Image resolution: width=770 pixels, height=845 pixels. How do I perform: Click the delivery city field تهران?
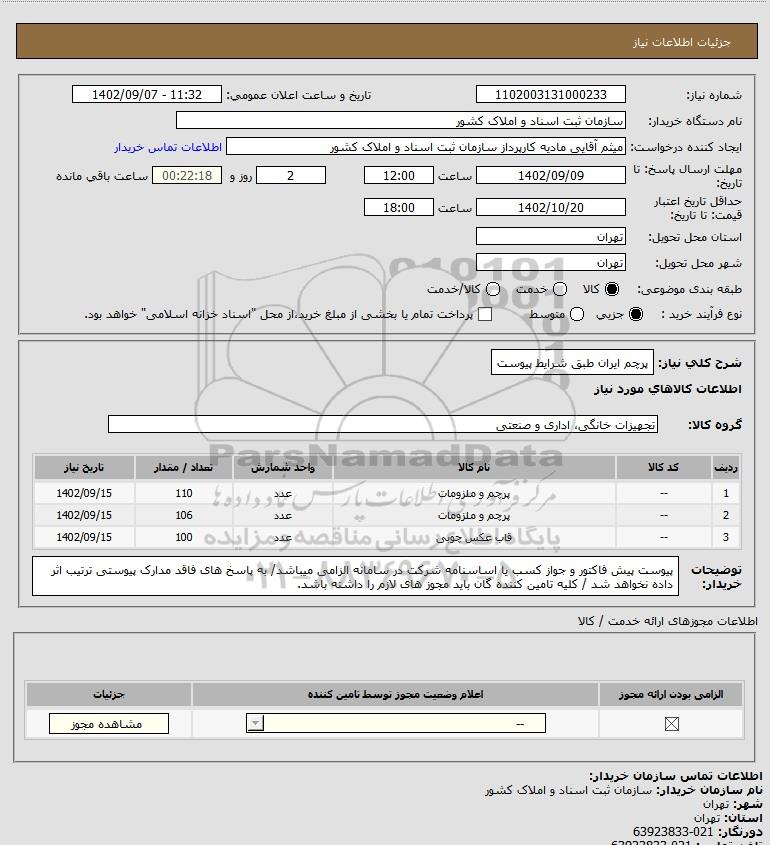[551, 263]
